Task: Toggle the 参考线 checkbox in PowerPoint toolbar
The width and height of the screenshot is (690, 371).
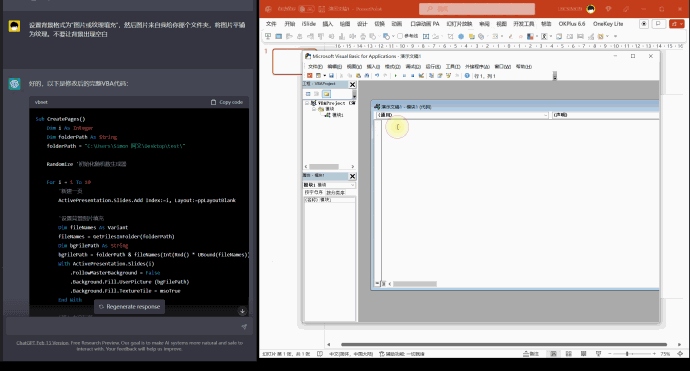Action: tap(400, 36)
